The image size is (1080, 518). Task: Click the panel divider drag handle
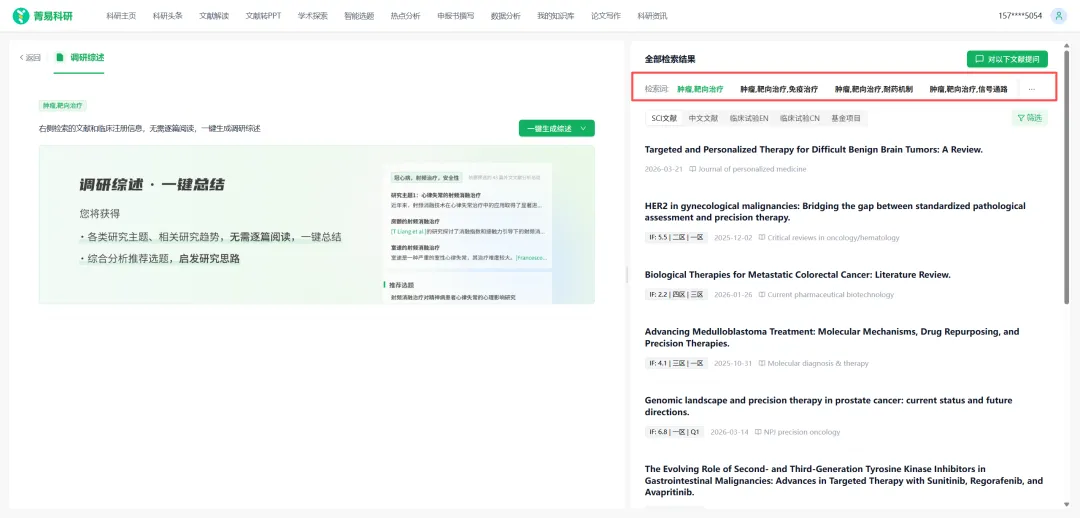(x=627, y=275)
